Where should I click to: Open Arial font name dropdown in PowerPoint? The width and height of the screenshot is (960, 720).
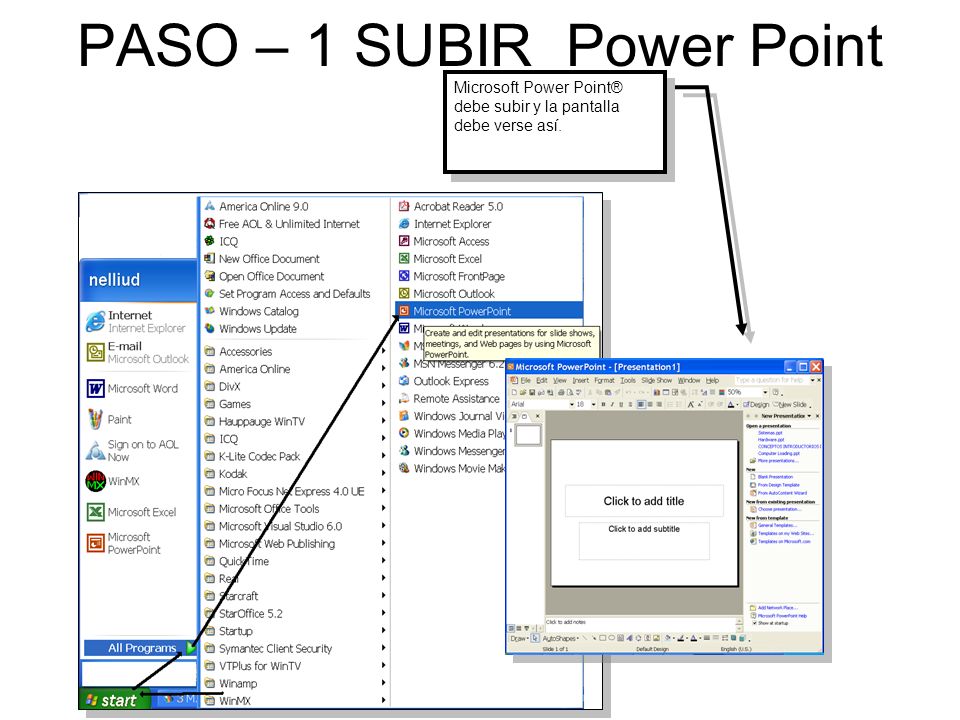572,404
